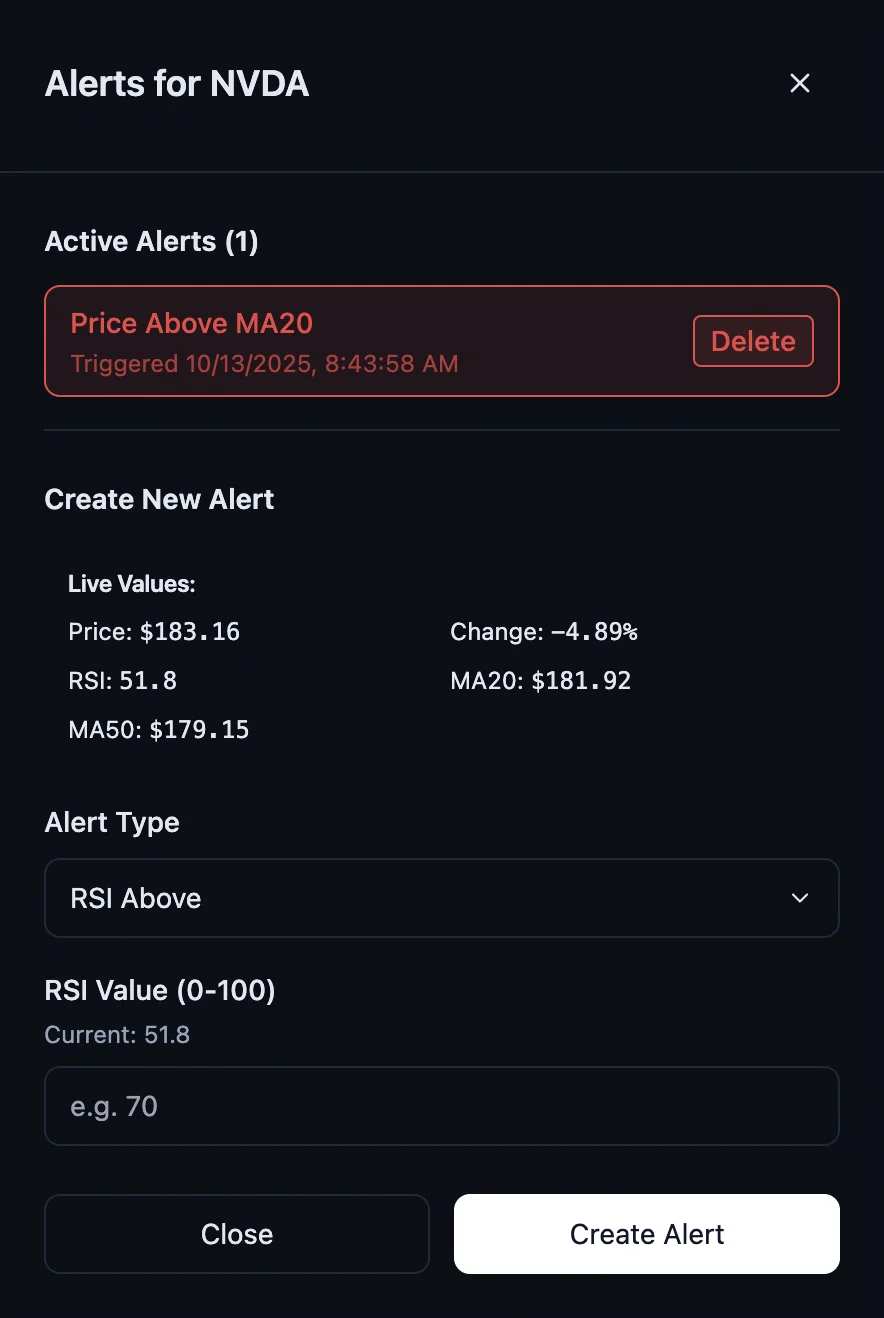
Task: Click the Create New Alert heading
Action: pyautogui.click(x=159, y=500)
